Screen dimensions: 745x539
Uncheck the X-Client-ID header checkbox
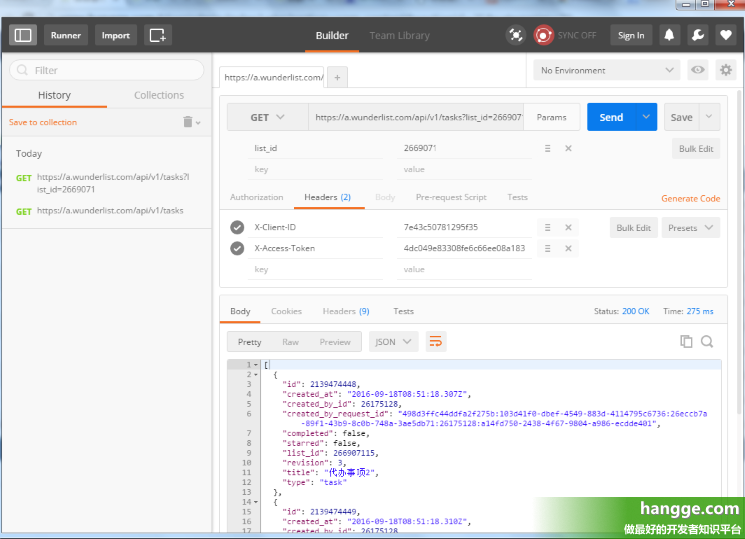click(x=237, y=227)
